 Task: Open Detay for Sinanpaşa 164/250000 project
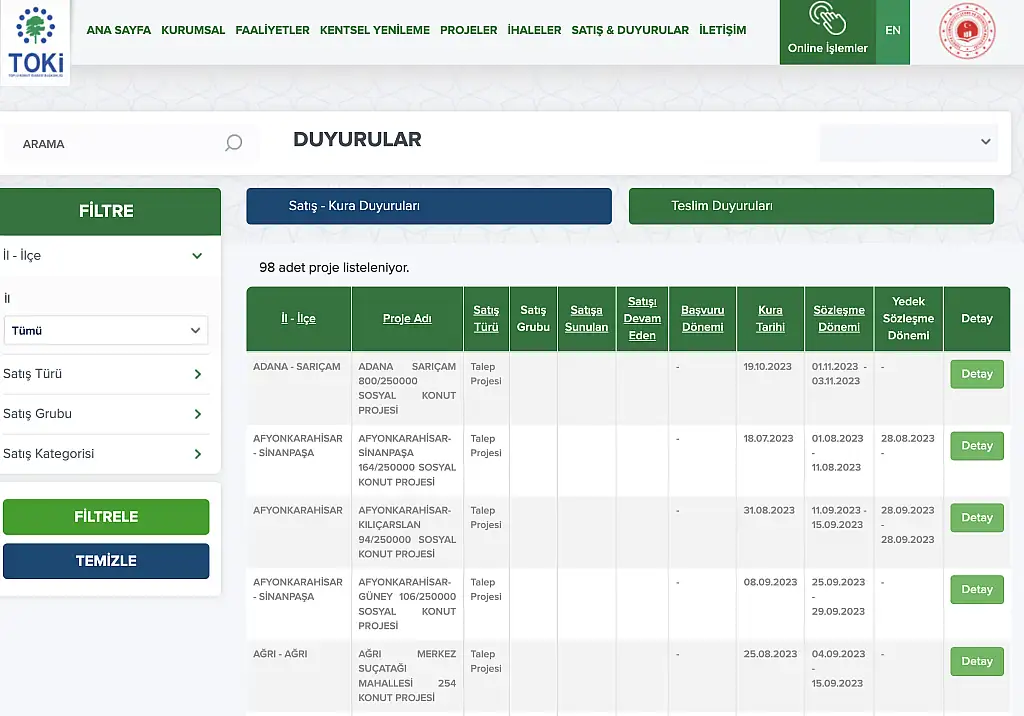(x=977, y=446)
